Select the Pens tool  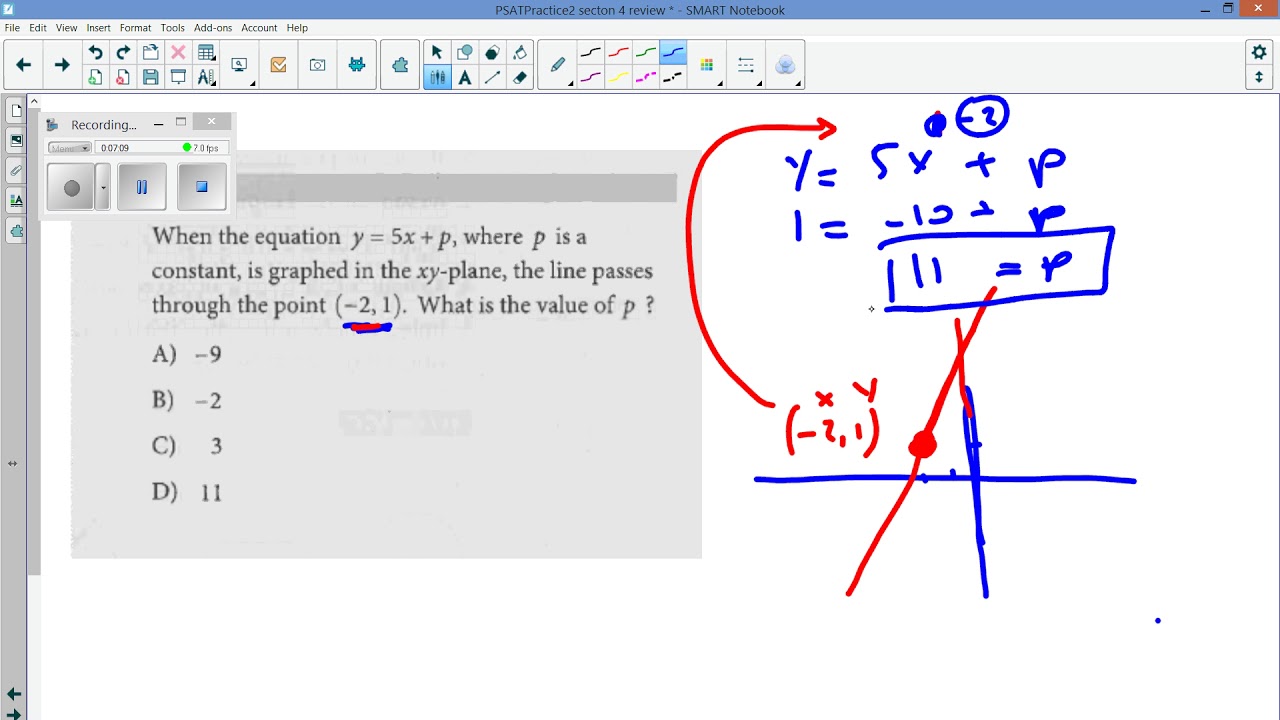pos(436,77)
